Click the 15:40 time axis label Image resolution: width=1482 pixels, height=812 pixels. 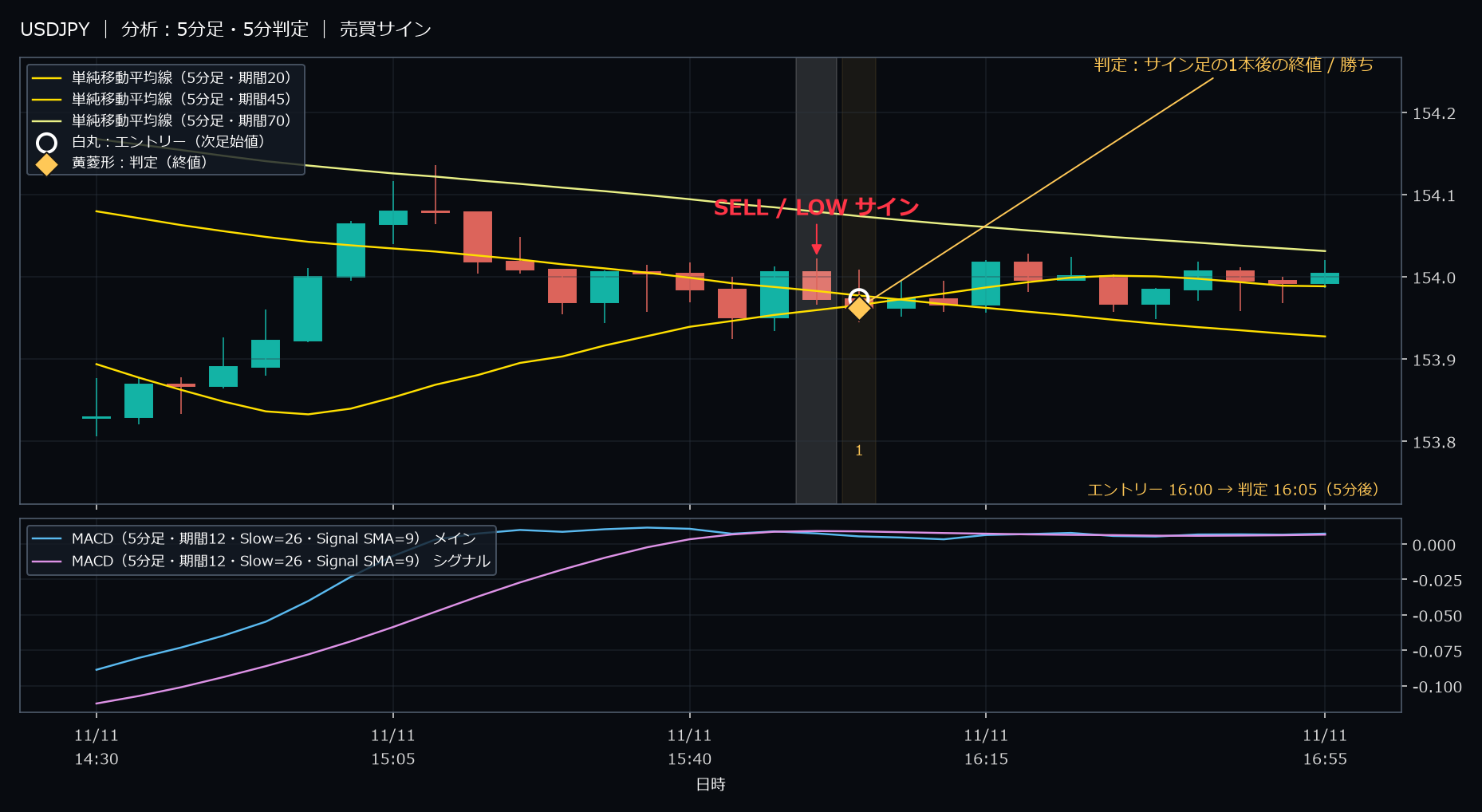689,747
